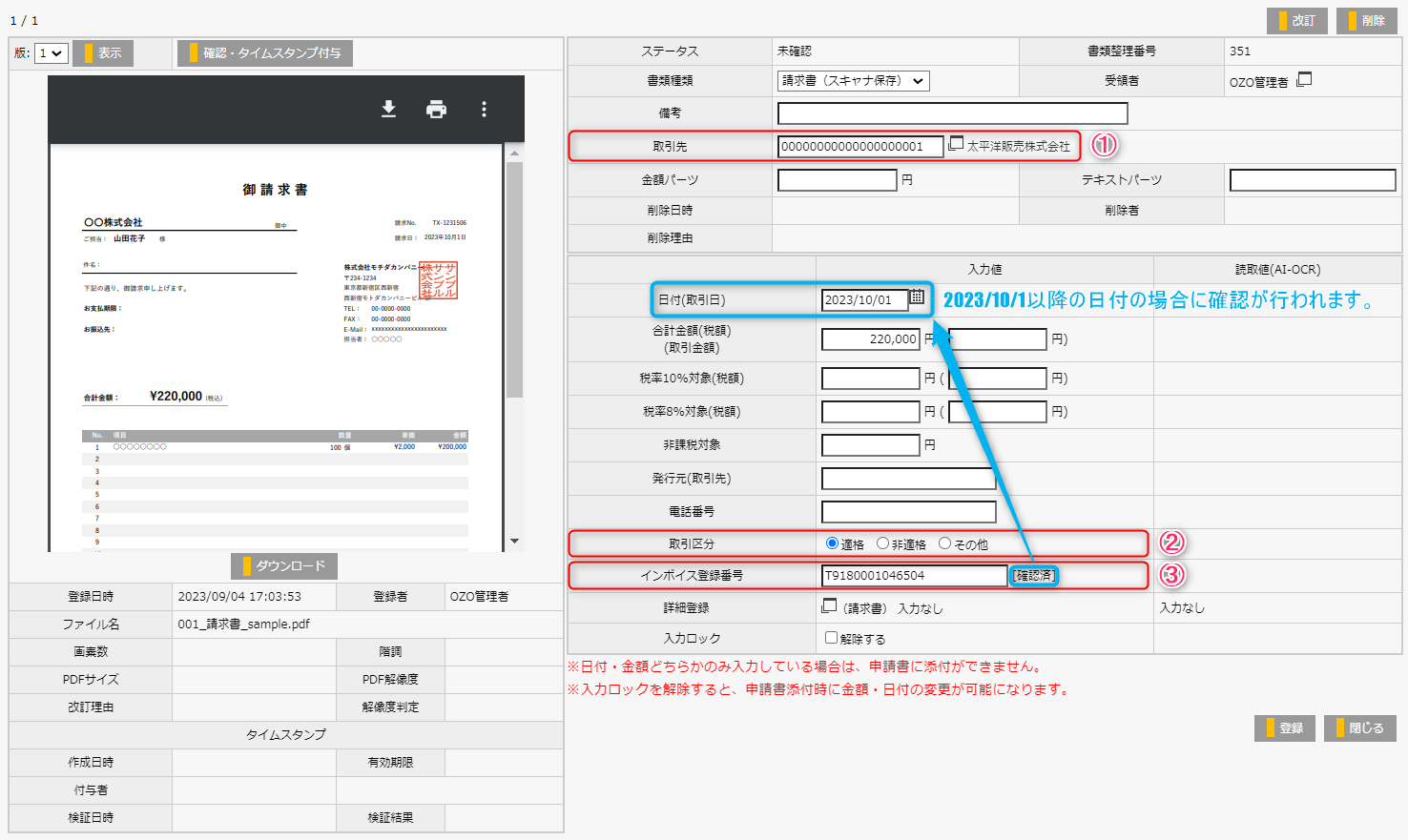Click the 改訂 button

pyautogui.click(x=1296, y=21)
